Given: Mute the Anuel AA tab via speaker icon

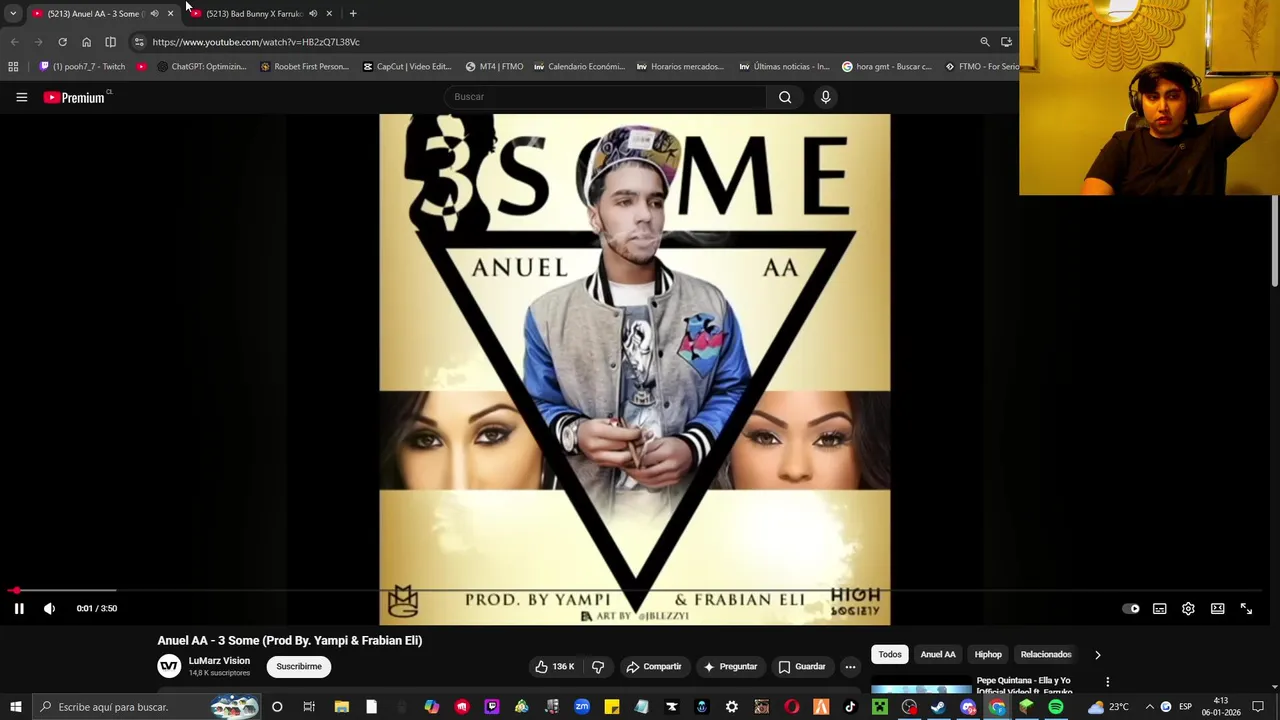Looking at the screenshot, I should tap(154, 14).
